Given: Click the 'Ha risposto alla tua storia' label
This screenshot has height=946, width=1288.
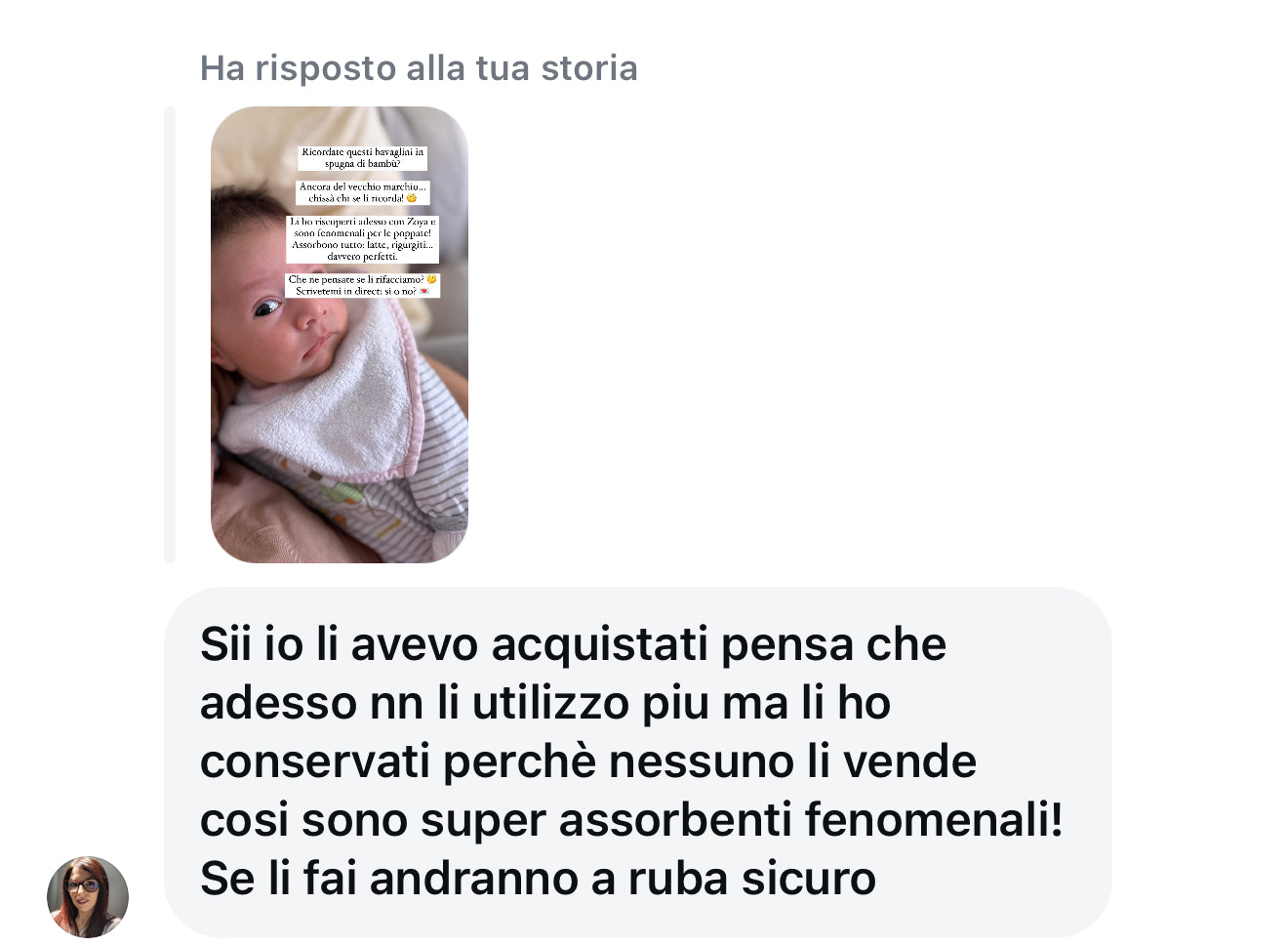Looking at the screenshot, I should [x=419, y=68].
